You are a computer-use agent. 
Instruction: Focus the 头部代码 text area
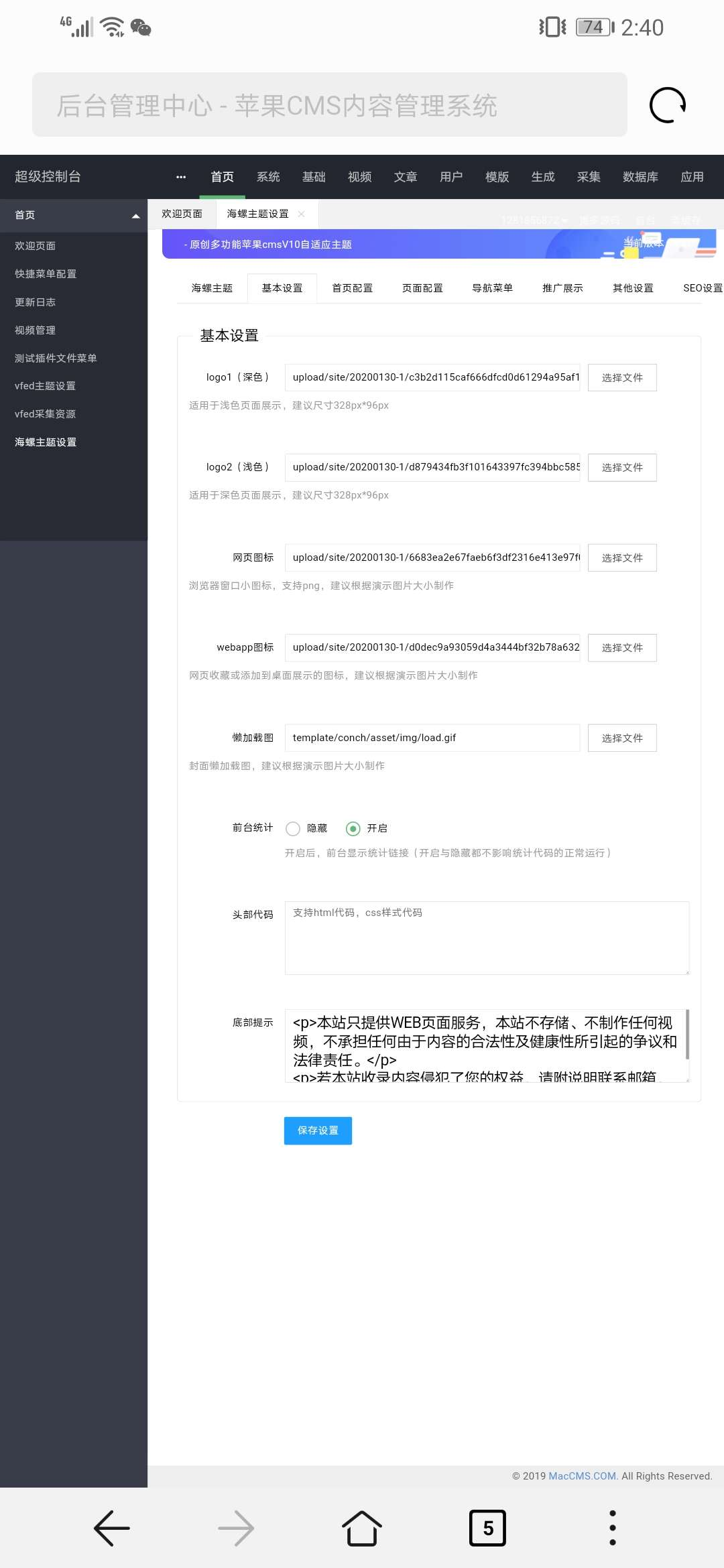pos(487,938)
